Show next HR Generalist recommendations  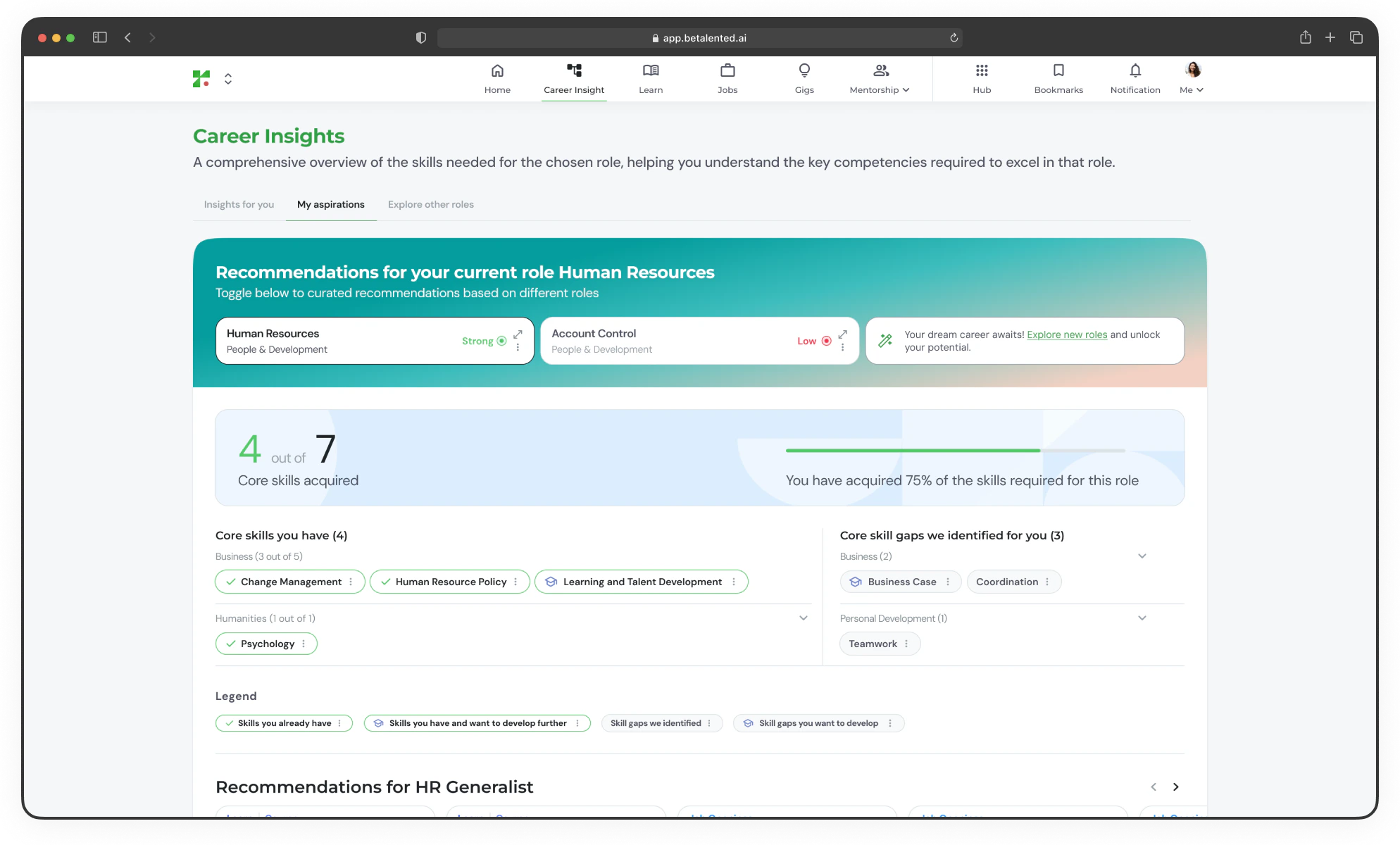1175,787
